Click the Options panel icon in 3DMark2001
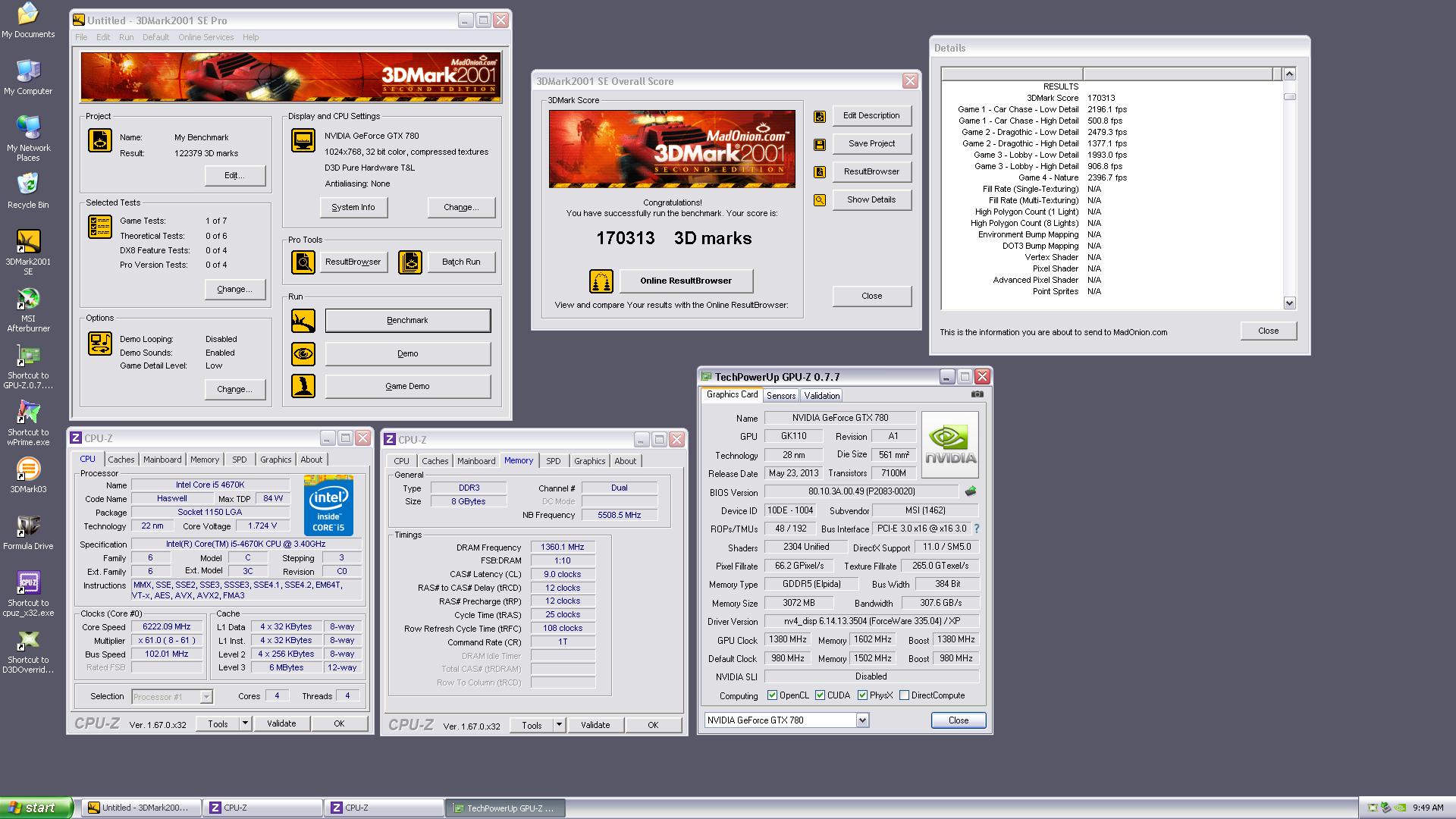1456x819 pixels. (x=100, y=344)
